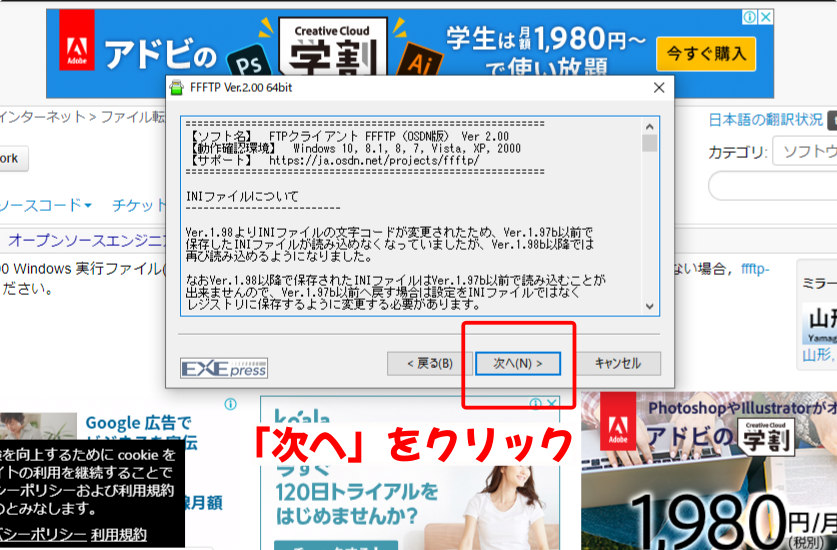Open the カテゴリ dropdown on webpage

click(805, 152)
